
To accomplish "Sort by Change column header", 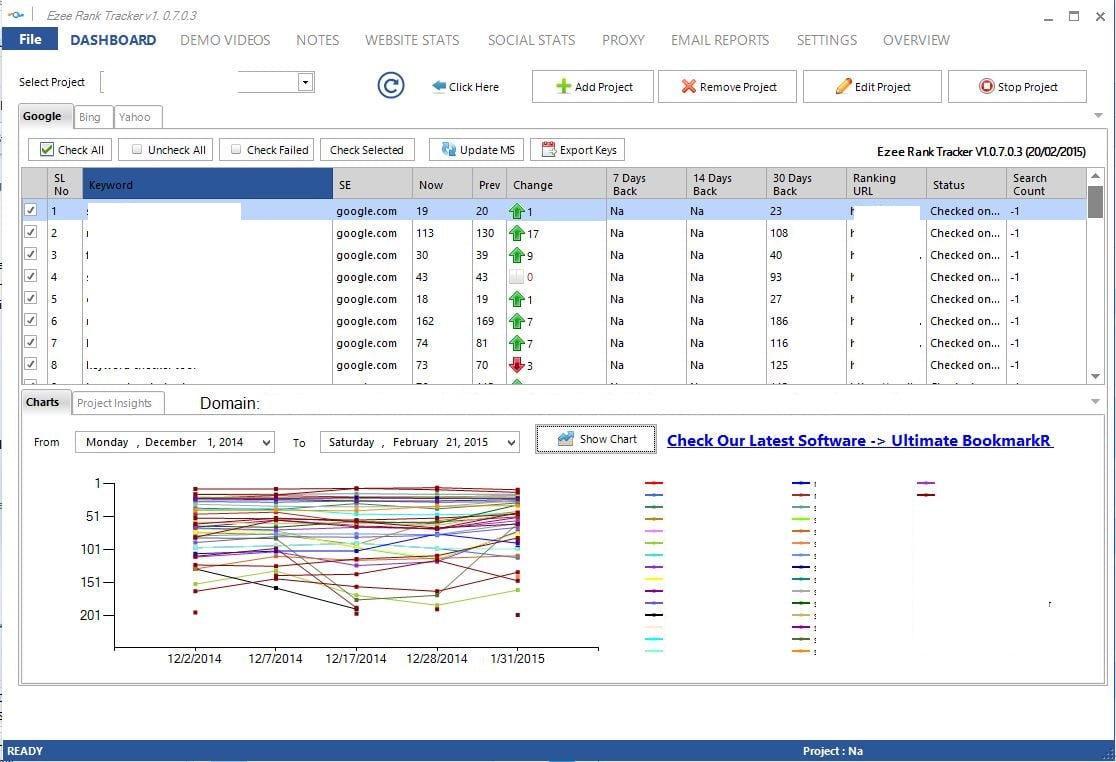I will (556, 184).
